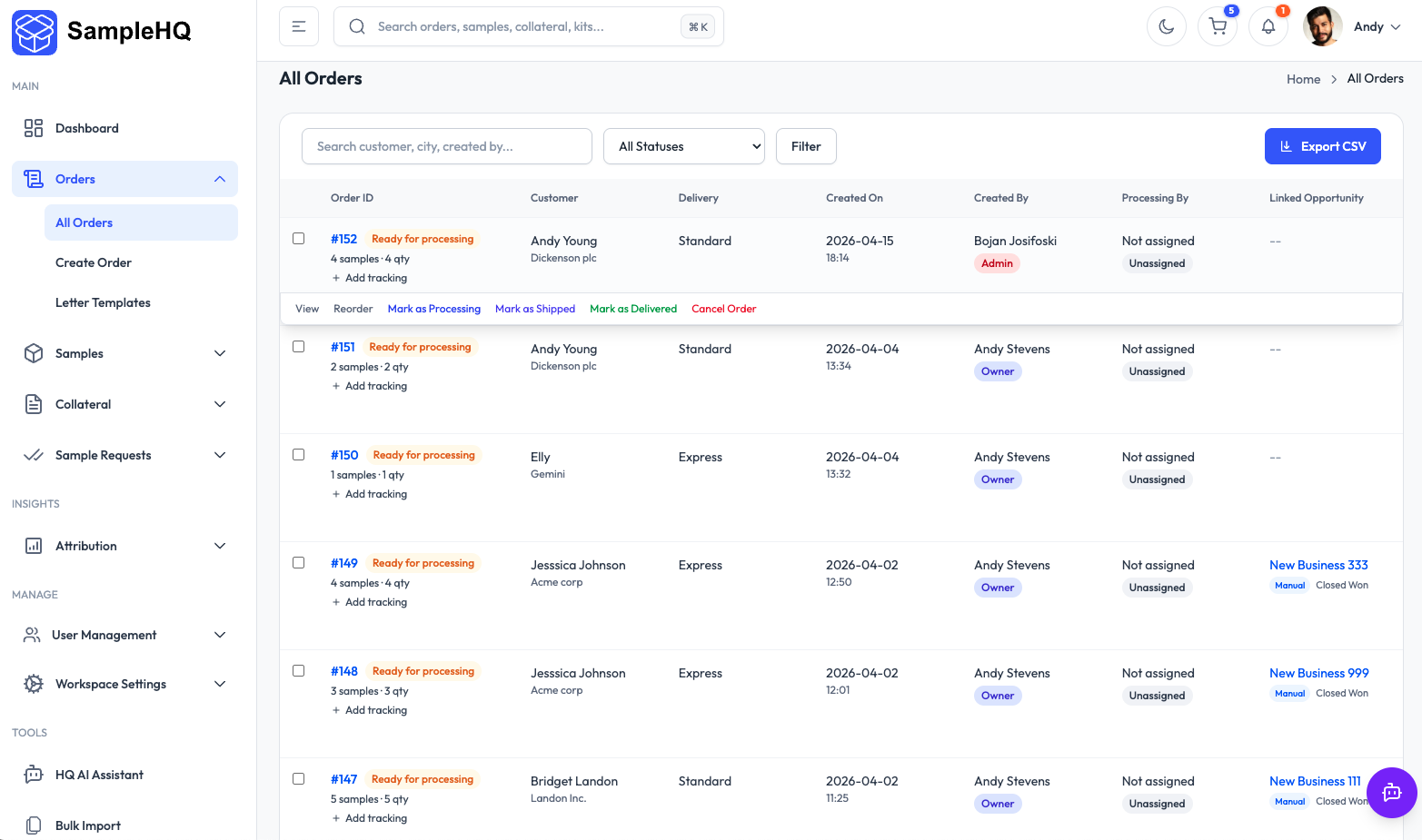Viewport: 1422px width, 840px height.
Task: Click the Collateral document icon
Action: 34,404
